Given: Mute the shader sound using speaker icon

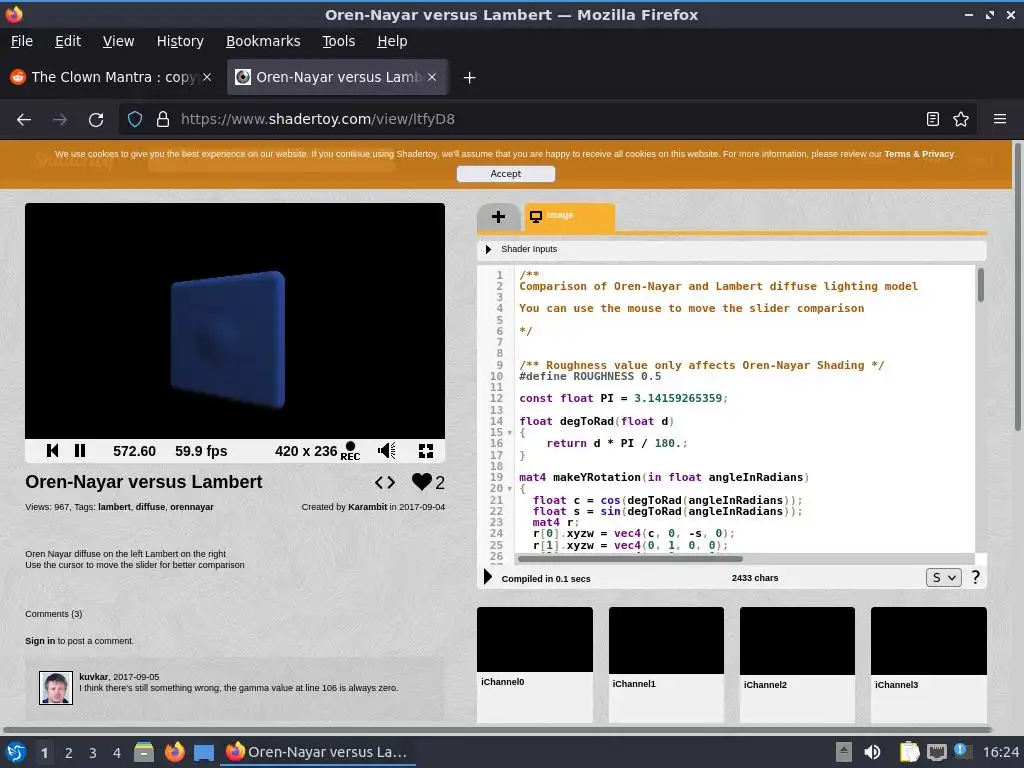Looking at the screenshot, I should 387,451.
